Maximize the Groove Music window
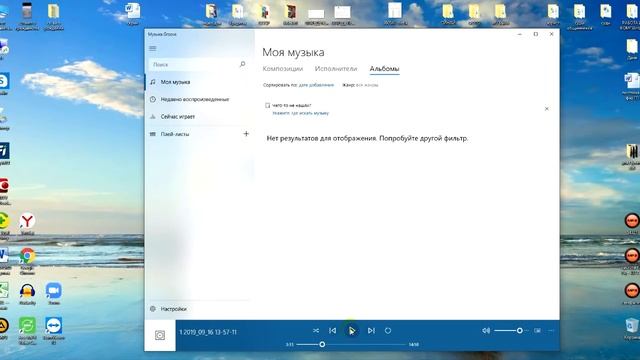 pos(536,34)
